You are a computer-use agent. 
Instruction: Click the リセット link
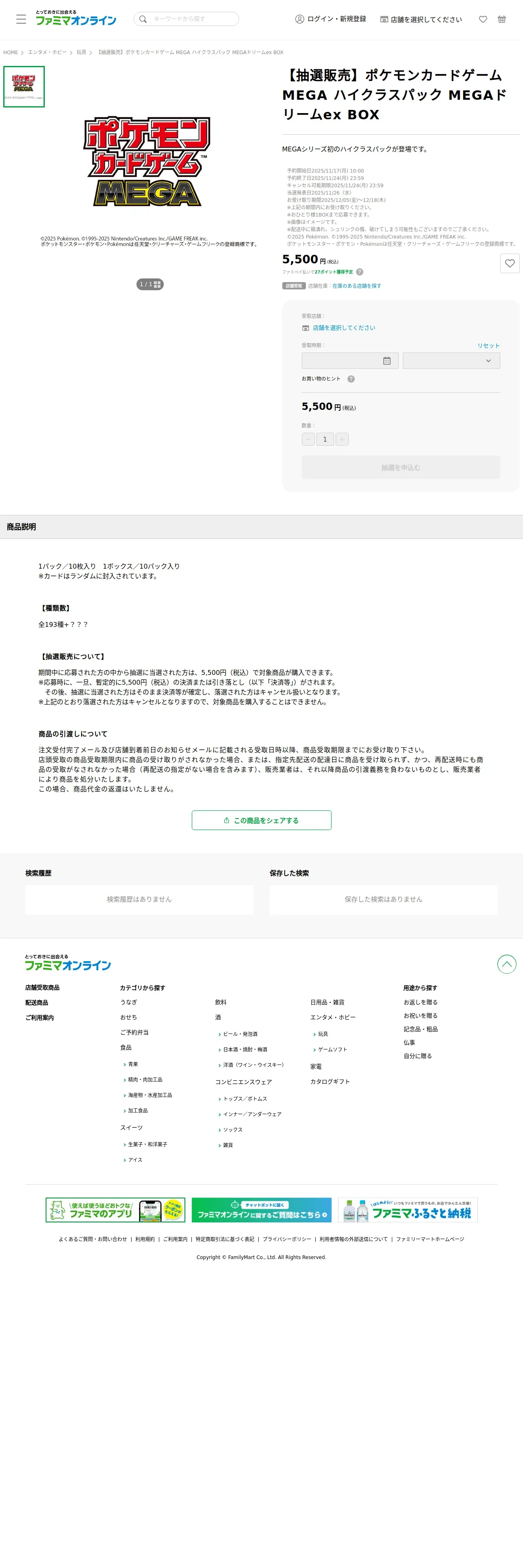coord(488,346)
